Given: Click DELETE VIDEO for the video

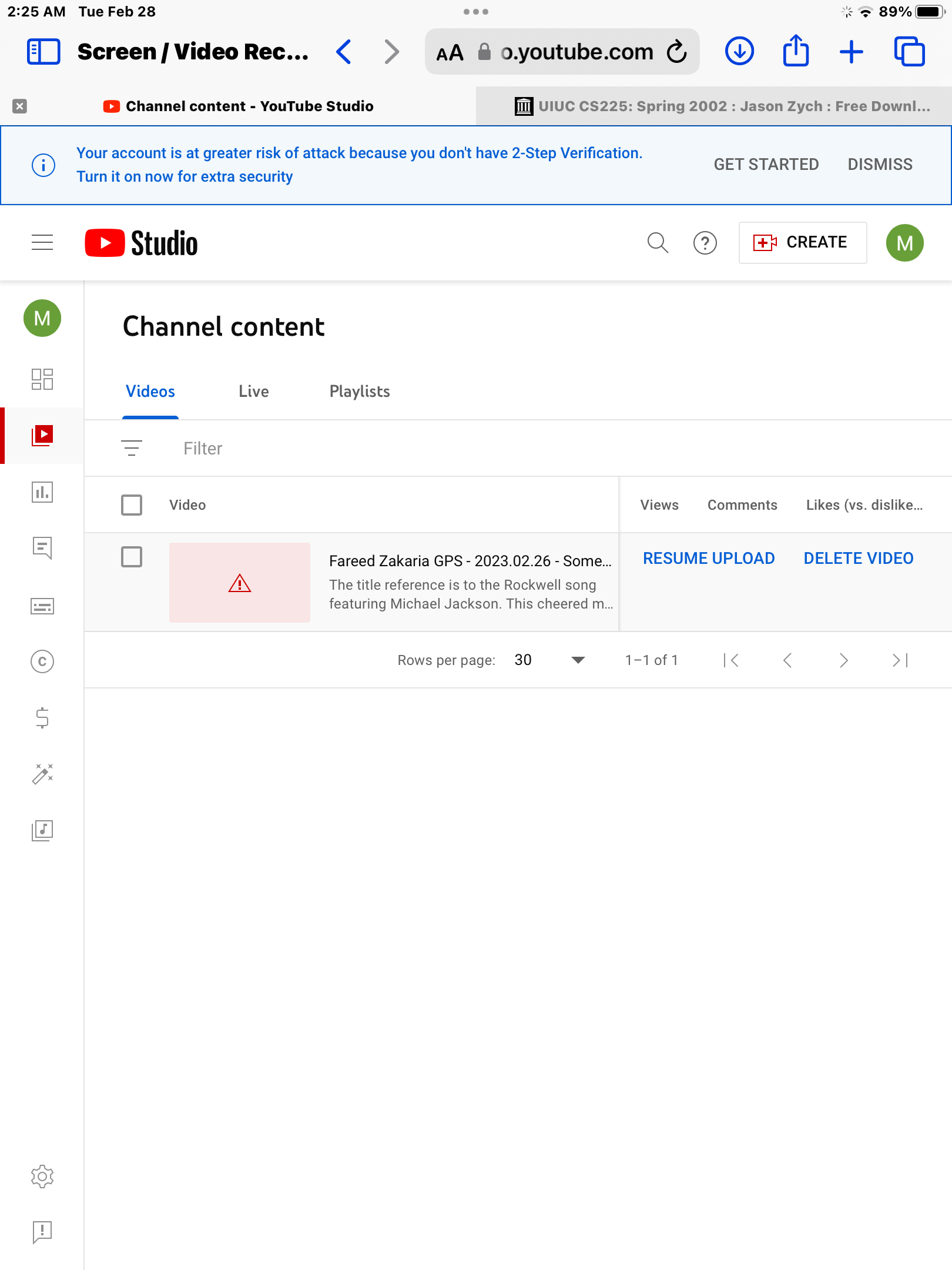Looking at the screenshot, I should (859, 558).
